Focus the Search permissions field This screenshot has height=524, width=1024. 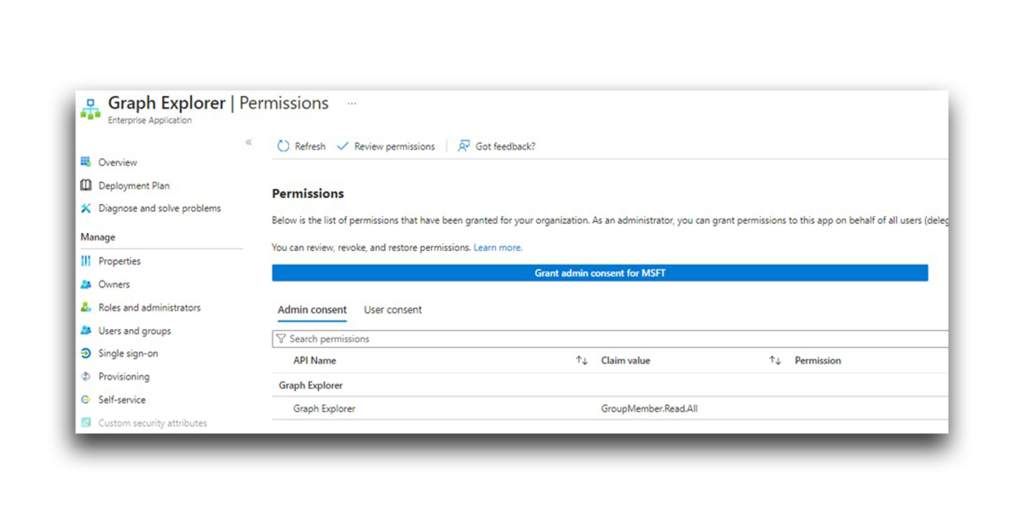tap(610, 338)
